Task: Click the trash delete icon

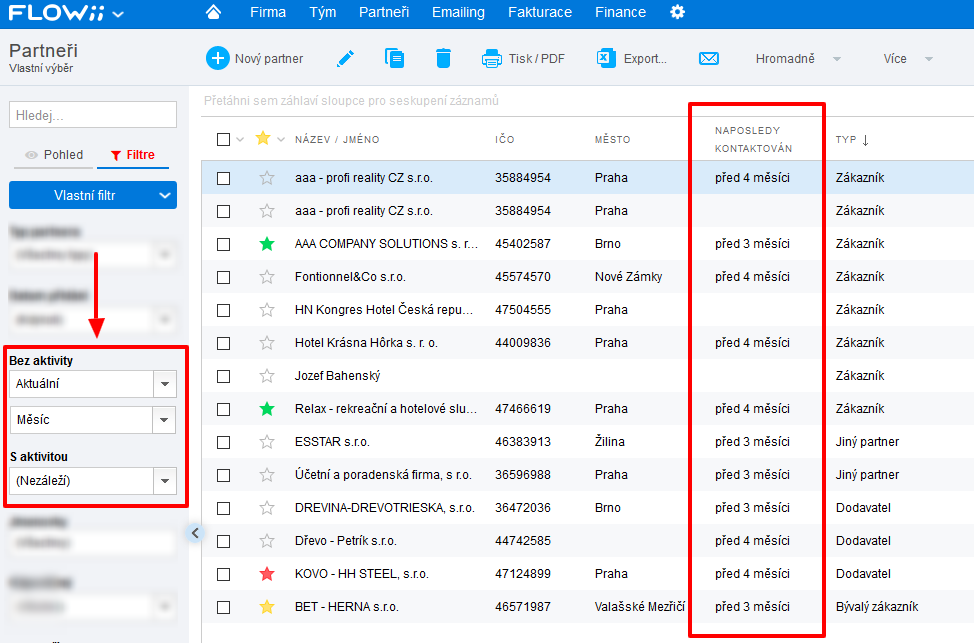Action: (443, 58)
